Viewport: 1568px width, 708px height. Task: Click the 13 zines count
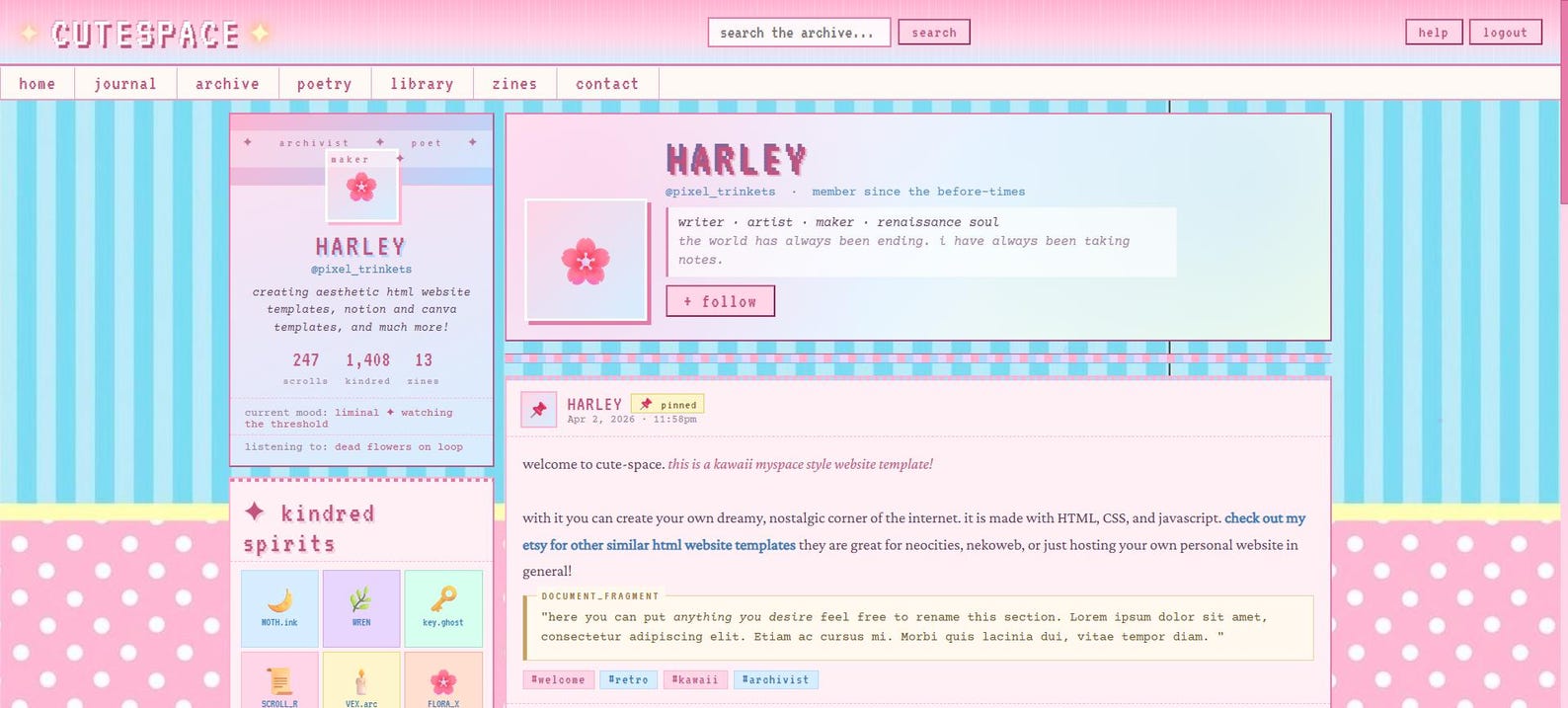[x=424, y=368]
